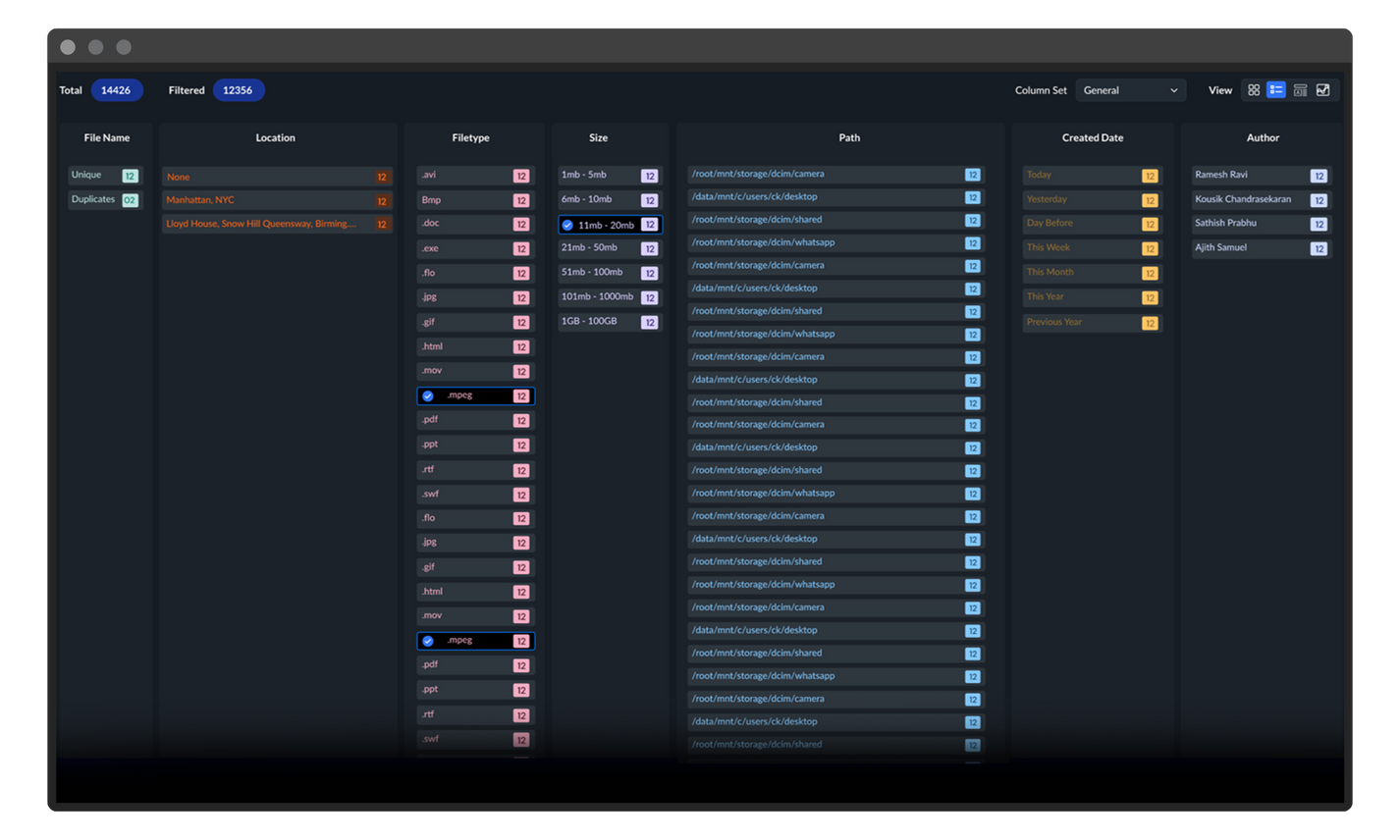Viewport: 1400px width, 840px height.
Task: Click the Path column header
Action: point(849,138)
